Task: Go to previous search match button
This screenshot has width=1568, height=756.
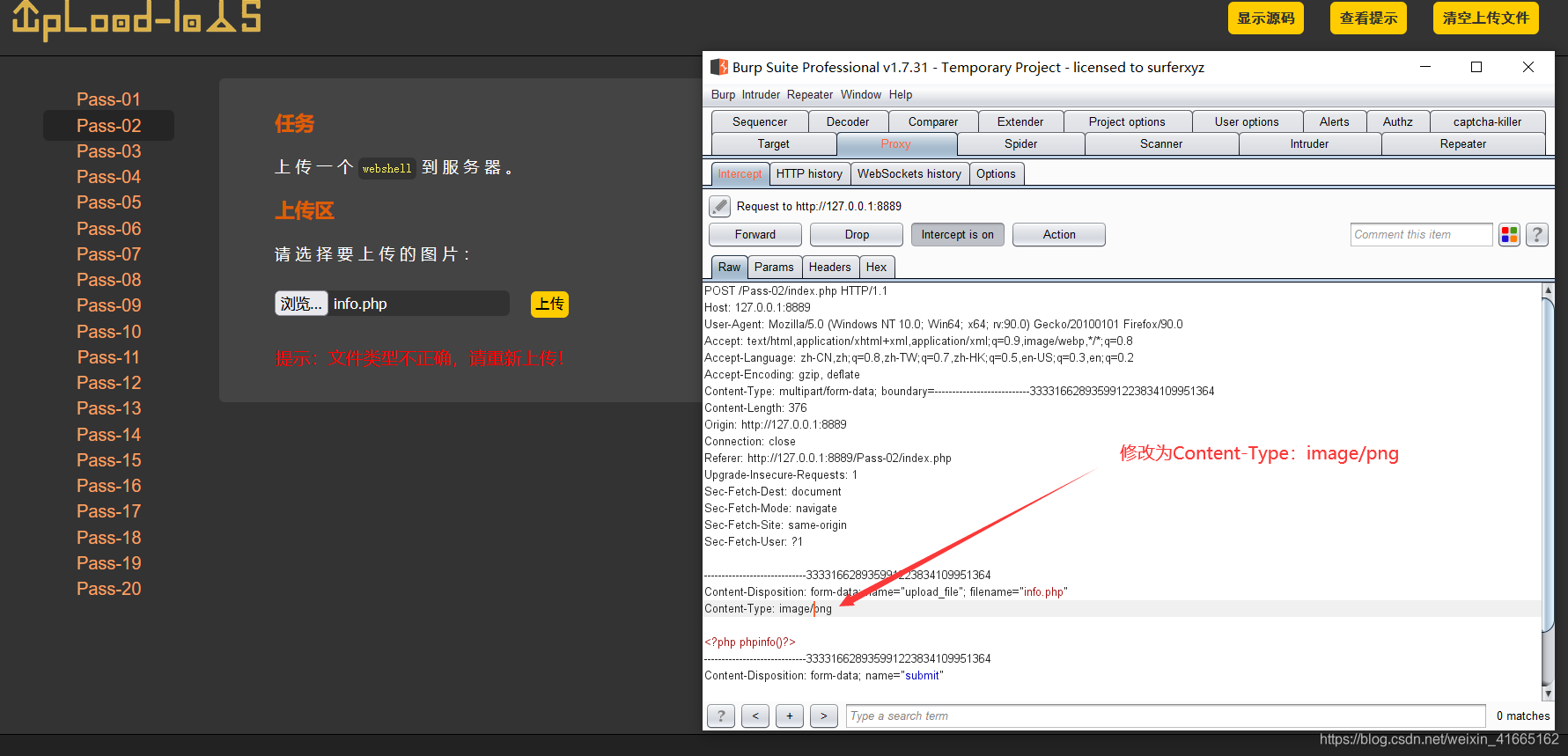Action: pyautogui.click(x=755, y=716)
